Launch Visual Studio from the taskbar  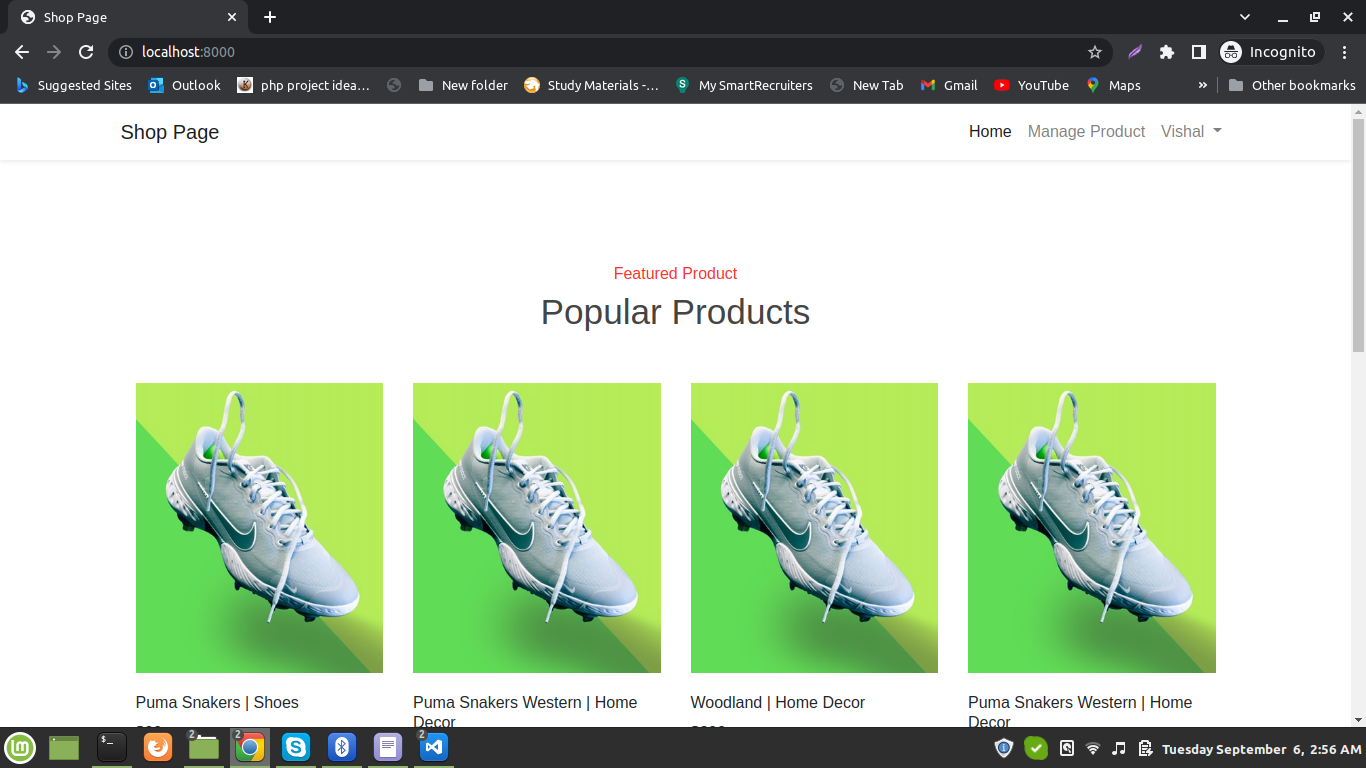(x=433, y=747)
